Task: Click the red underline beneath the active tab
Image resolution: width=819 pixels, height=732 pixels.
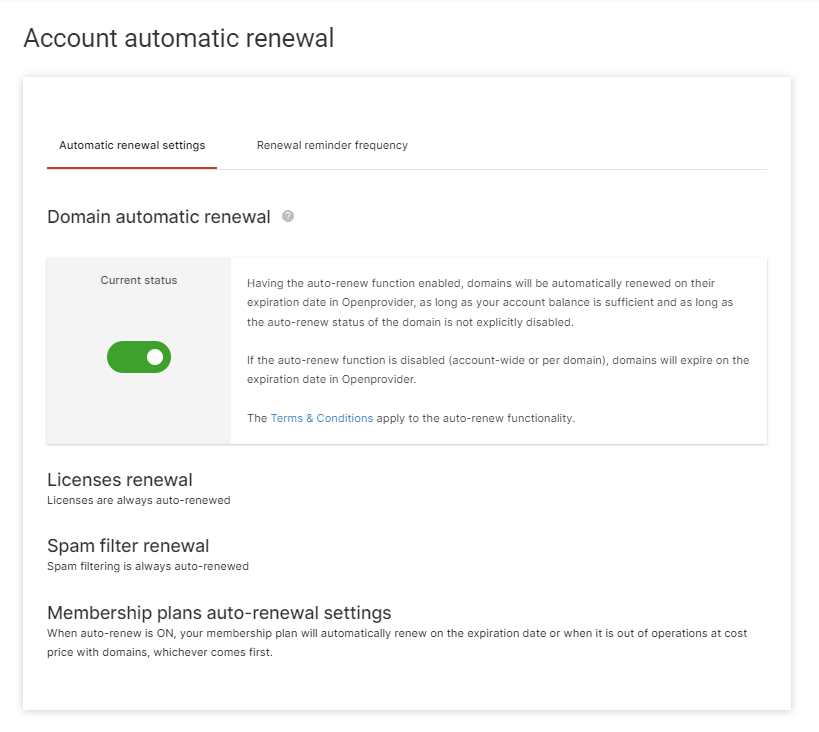Action: (x=132, y=168)
